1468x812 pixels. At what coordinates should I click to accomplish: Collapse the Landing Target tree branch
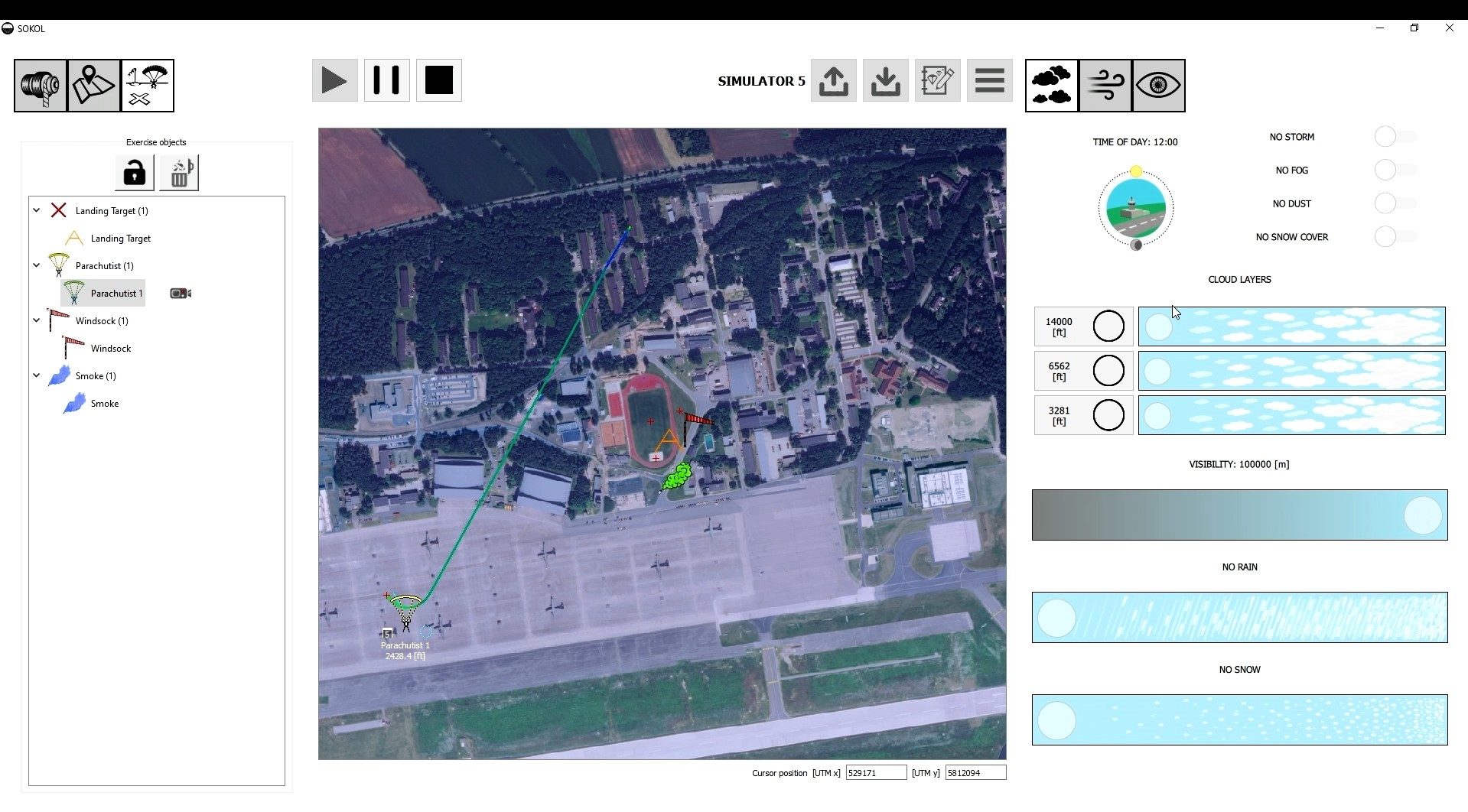point(36,210)
